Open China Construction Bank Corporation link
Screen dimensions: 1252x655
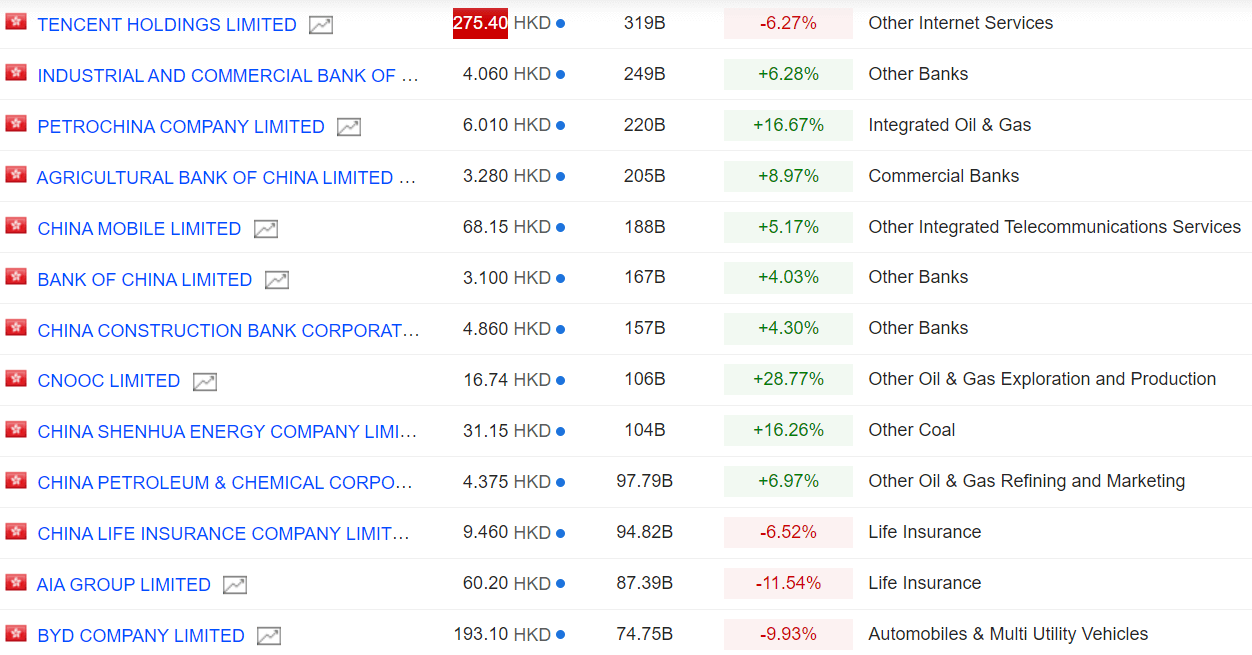click(x=228, y=331)
